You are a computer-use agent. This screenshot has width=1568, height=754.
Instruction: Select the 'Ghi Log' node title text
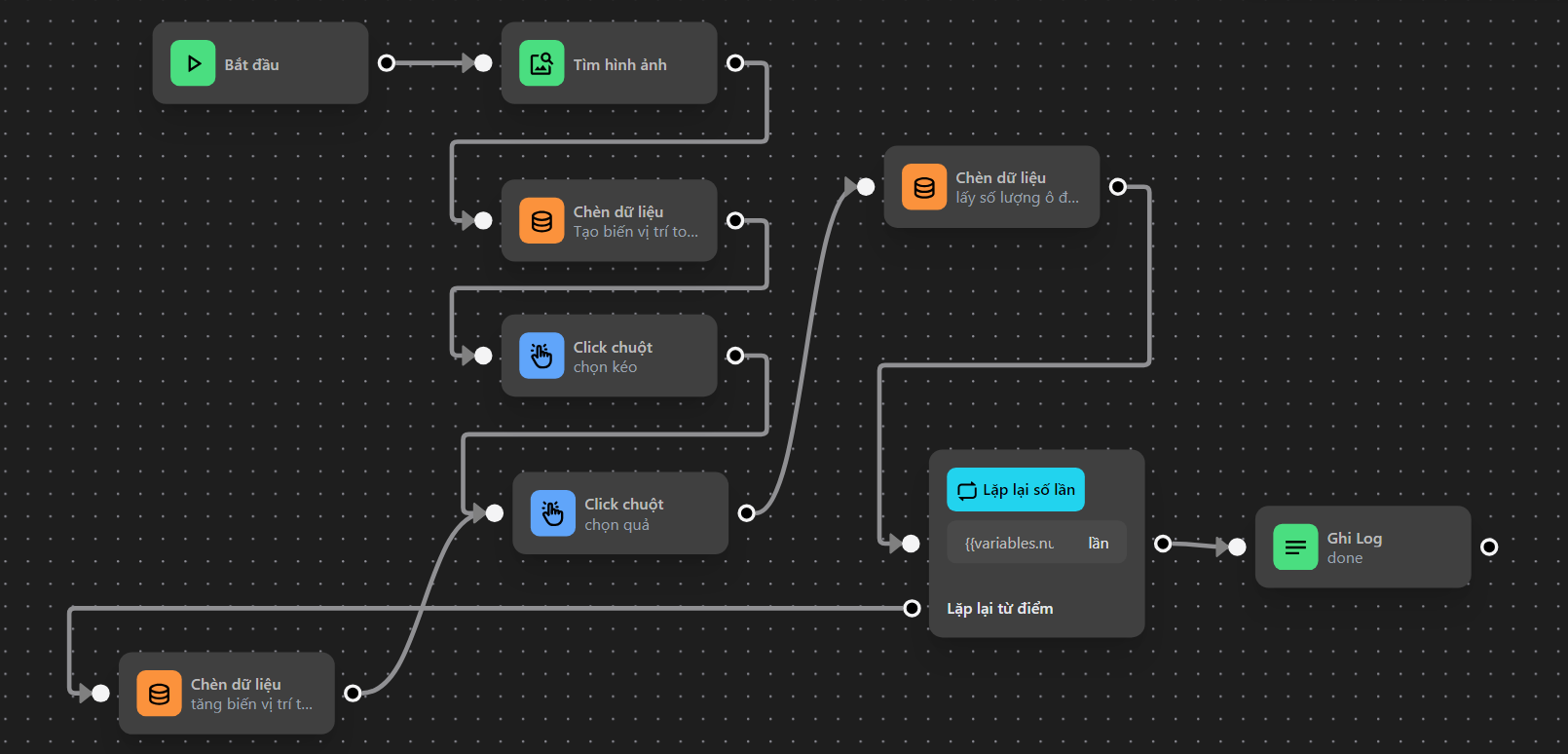(x=1354, y=538)
